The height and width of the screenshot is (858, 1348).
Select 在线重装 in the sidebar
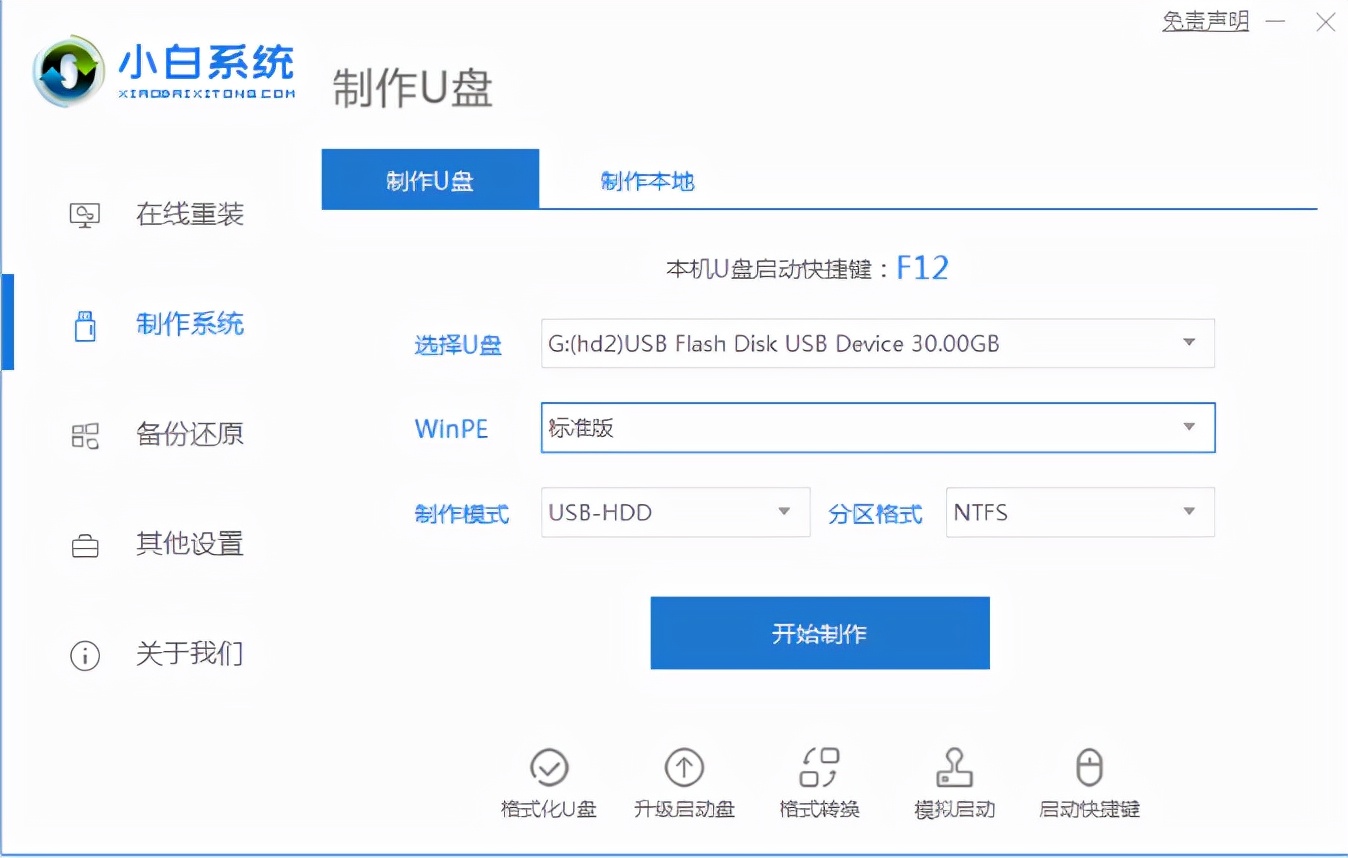click(x=190, y=213)
